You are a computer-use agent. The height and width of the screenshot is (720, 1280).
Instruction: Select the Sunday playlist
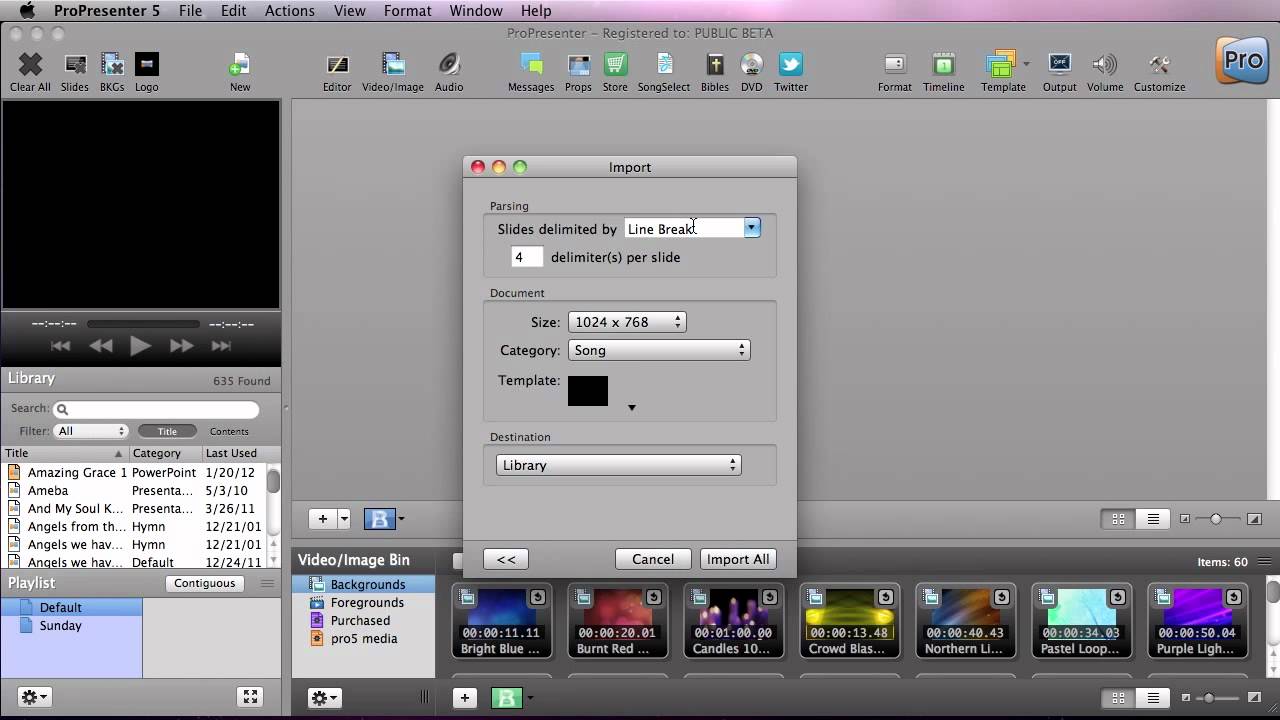[61, 625]
